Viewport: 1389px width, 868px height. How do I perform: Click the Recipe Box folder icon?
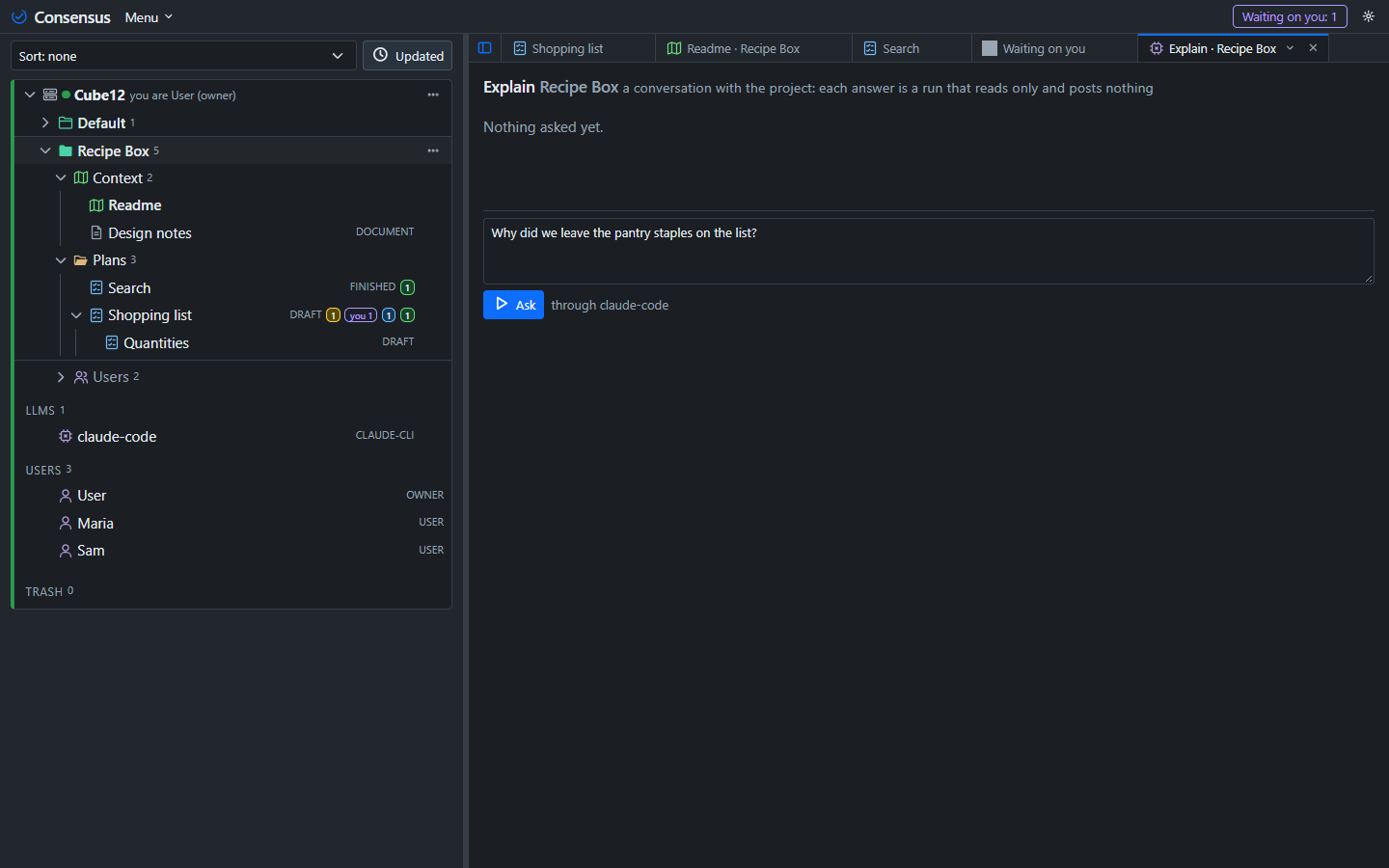[x=66, y=150]
